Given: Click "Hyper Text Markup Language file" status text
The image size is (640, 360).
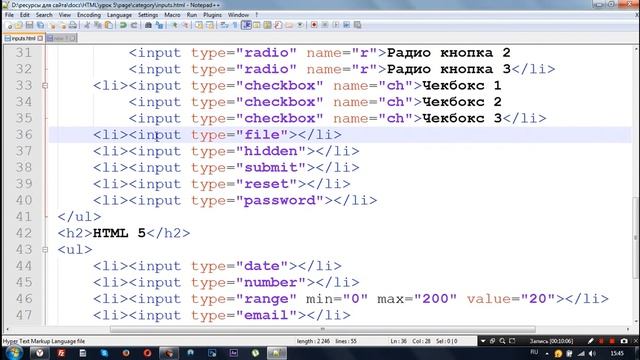Looking at the screenshot, I should 44,341.
